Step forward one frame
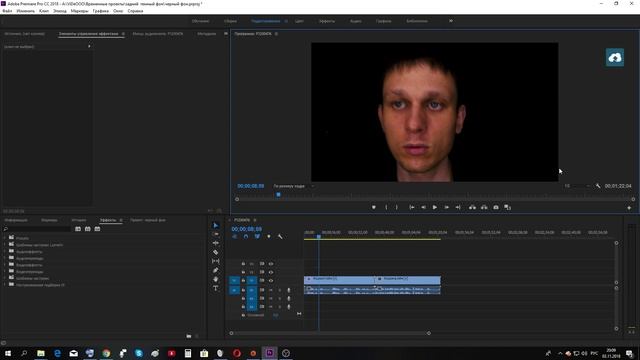Image resolution: width=640 pixels, height=360 pixels. click(447, 207)
